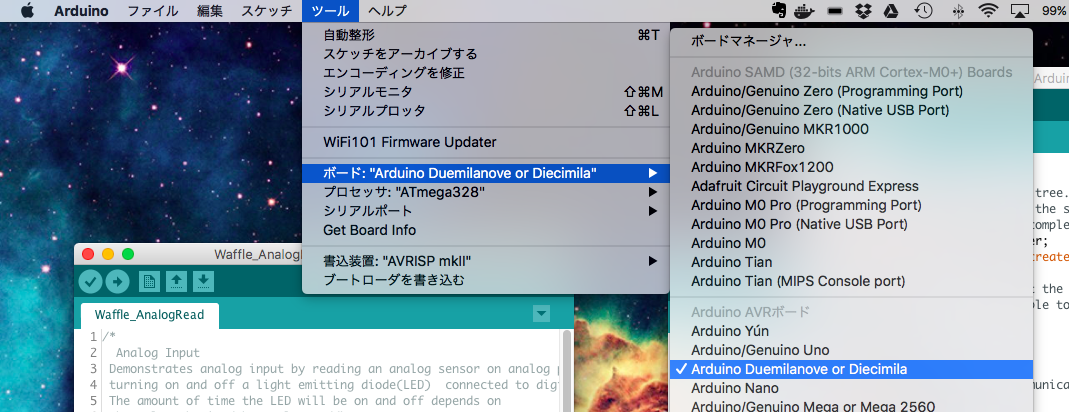This screenshot has width=1069, height=412.
Task: Create a new sketch with the New icon
Action: (x=149, y=280)
